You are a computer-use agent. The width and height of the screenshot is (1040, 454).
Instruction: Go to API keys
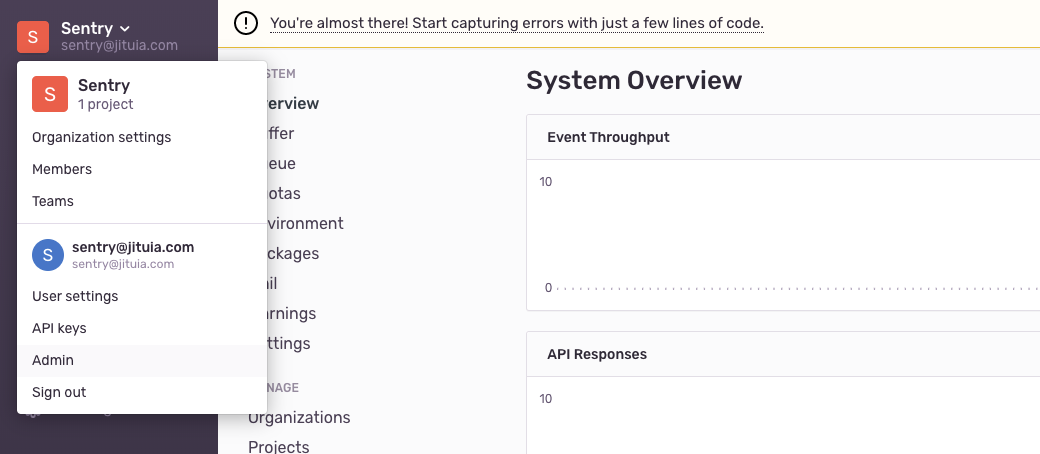(x=59, y=328)
